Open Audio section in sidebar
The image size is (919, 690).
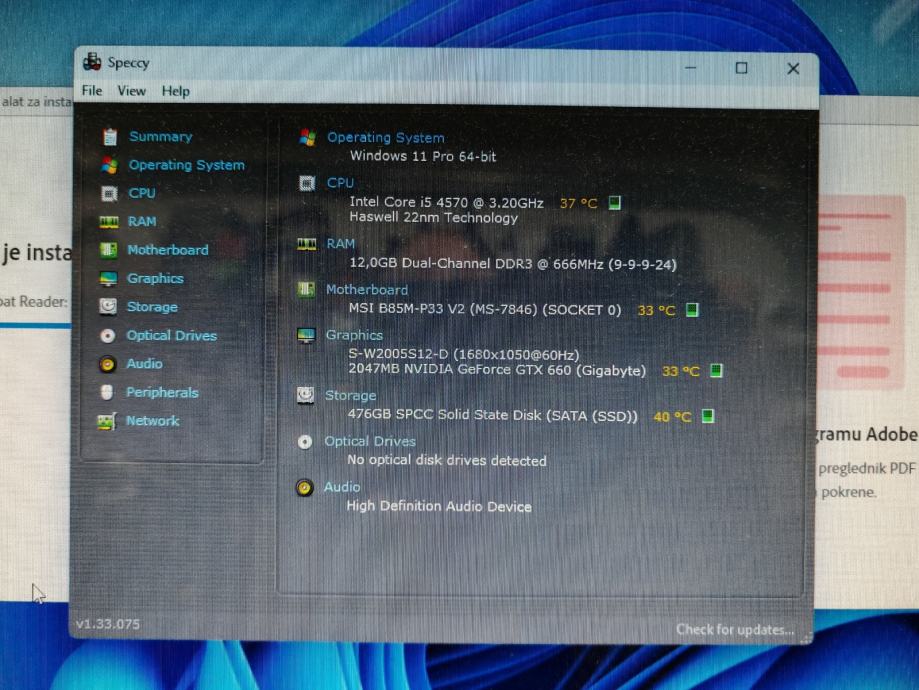(x=144, y=363)
